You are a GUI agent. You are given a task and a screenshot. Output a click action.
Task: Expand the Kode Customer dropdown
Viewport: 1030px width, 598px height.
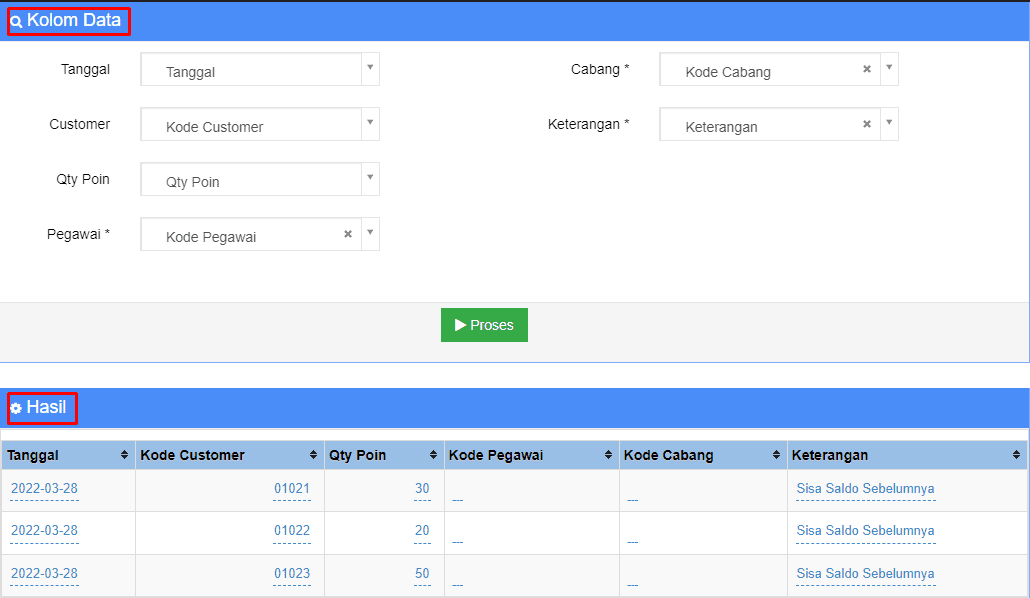(370, 123)
